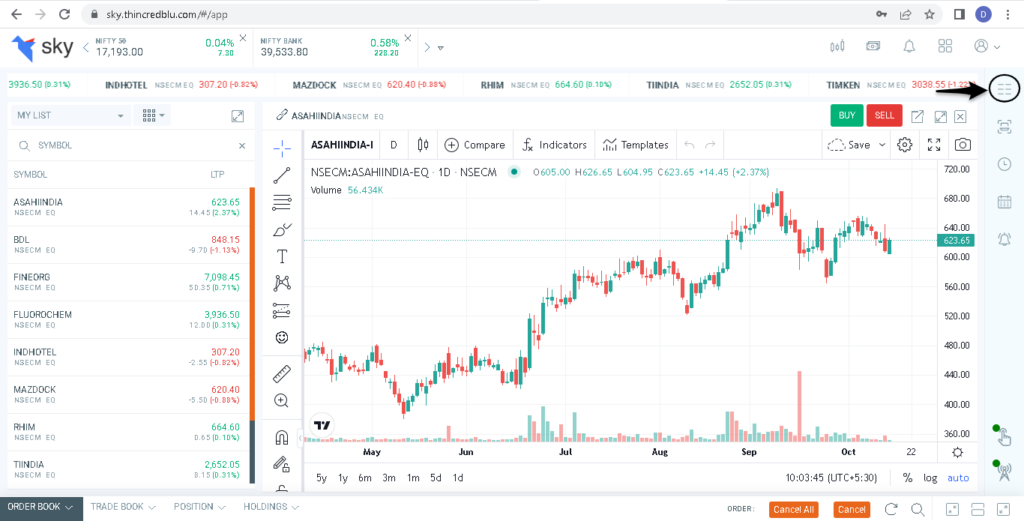Select the Text annotation tool
The image size is (1024, 521).
point(282,256)
